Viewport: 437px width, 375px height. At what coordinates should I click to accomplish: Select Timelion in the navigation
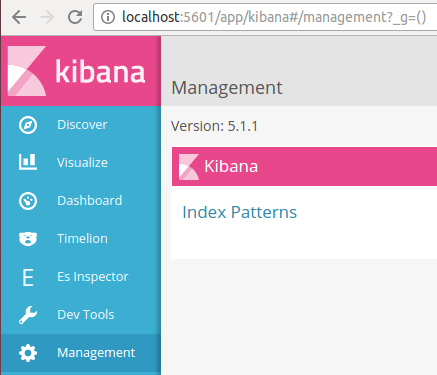[82, 239]
